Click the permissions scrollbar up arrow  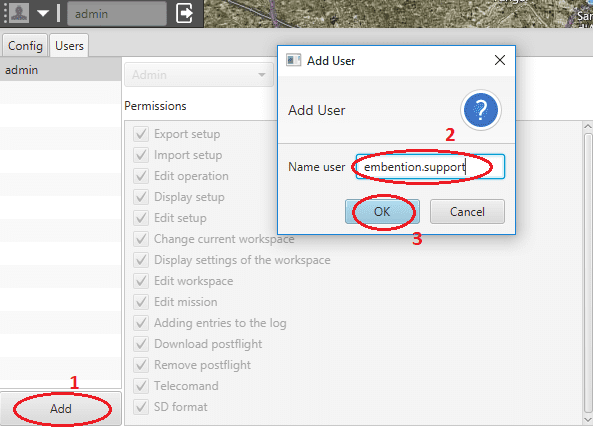(x=588, y=127)
